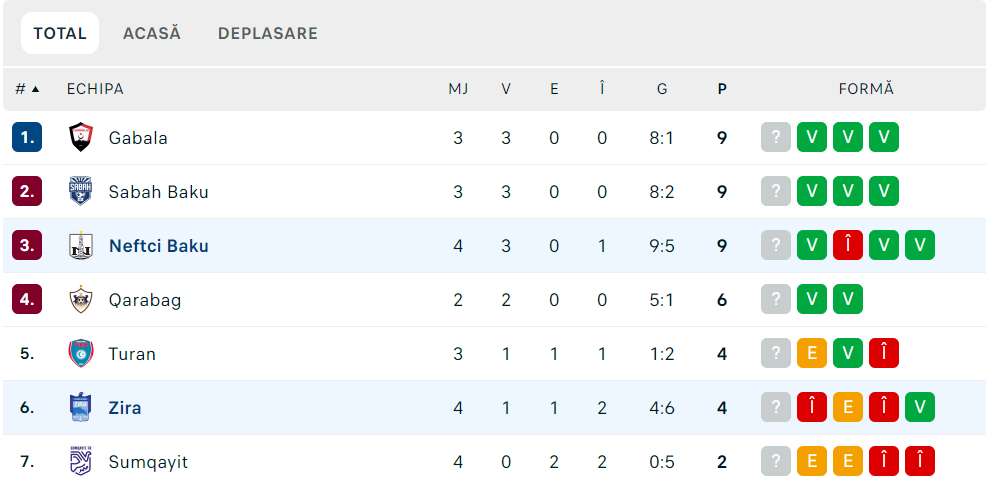Select the TOTAL standings tab
This screenshot has height=486, width=992.
[x=60, y=34]
